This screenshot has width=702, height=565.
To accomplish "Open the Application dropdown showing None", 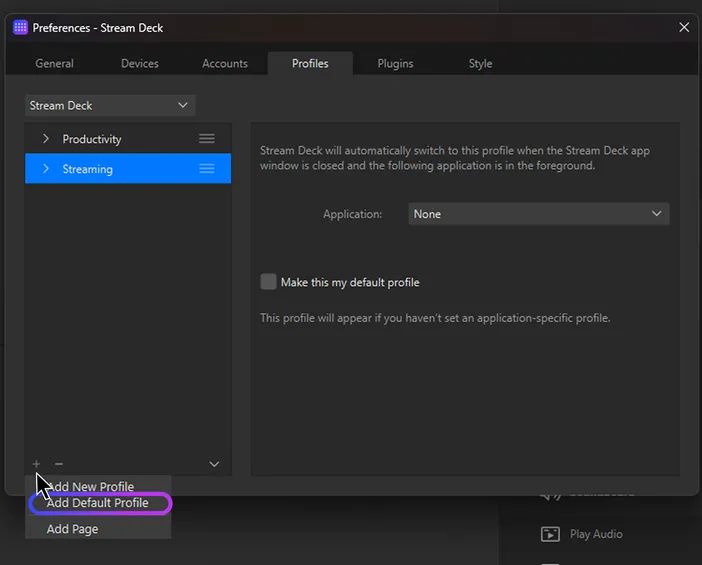I will (x=539, y=214).
